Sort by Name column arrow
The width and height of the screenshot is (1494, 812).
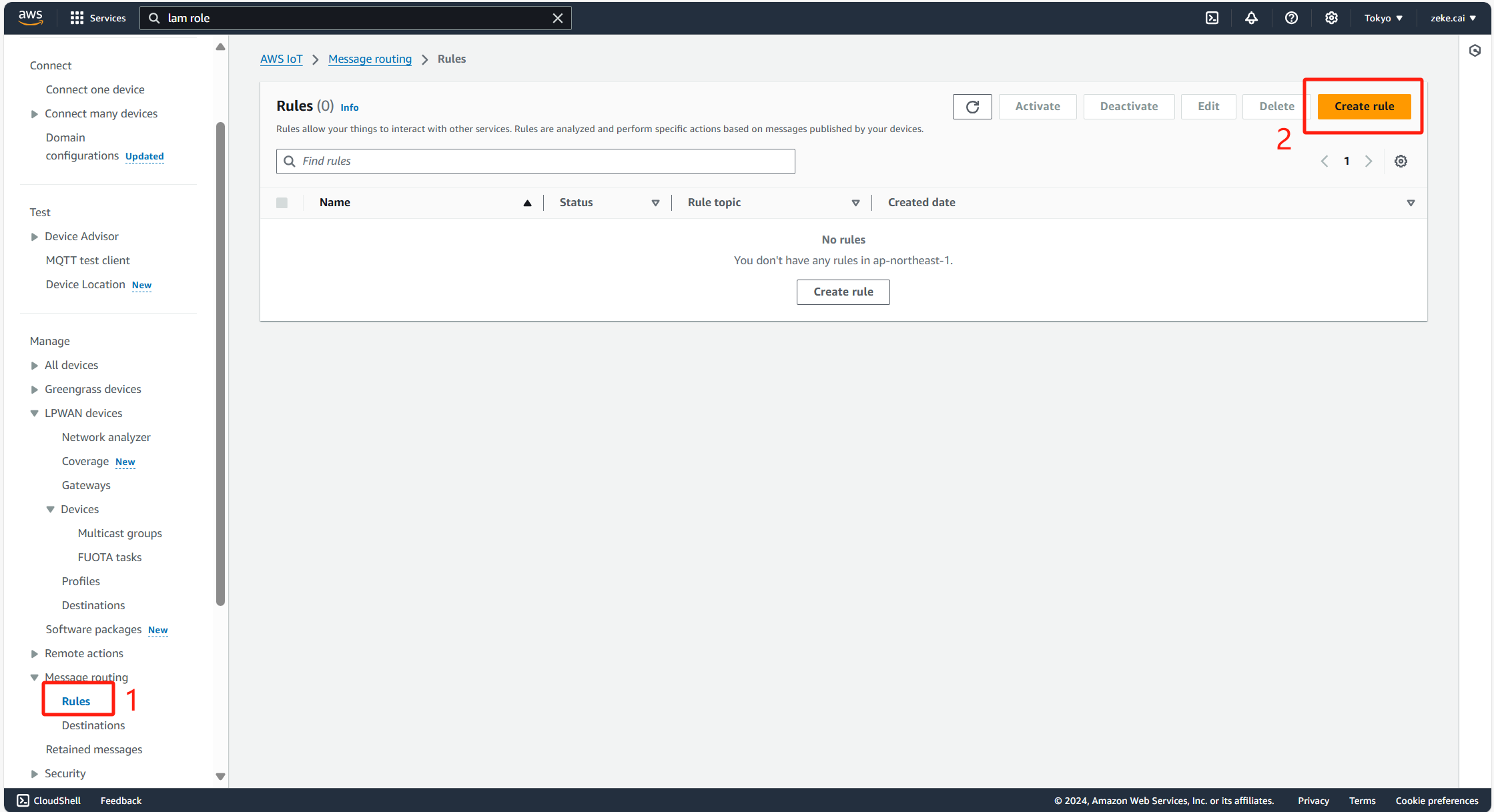527,203
